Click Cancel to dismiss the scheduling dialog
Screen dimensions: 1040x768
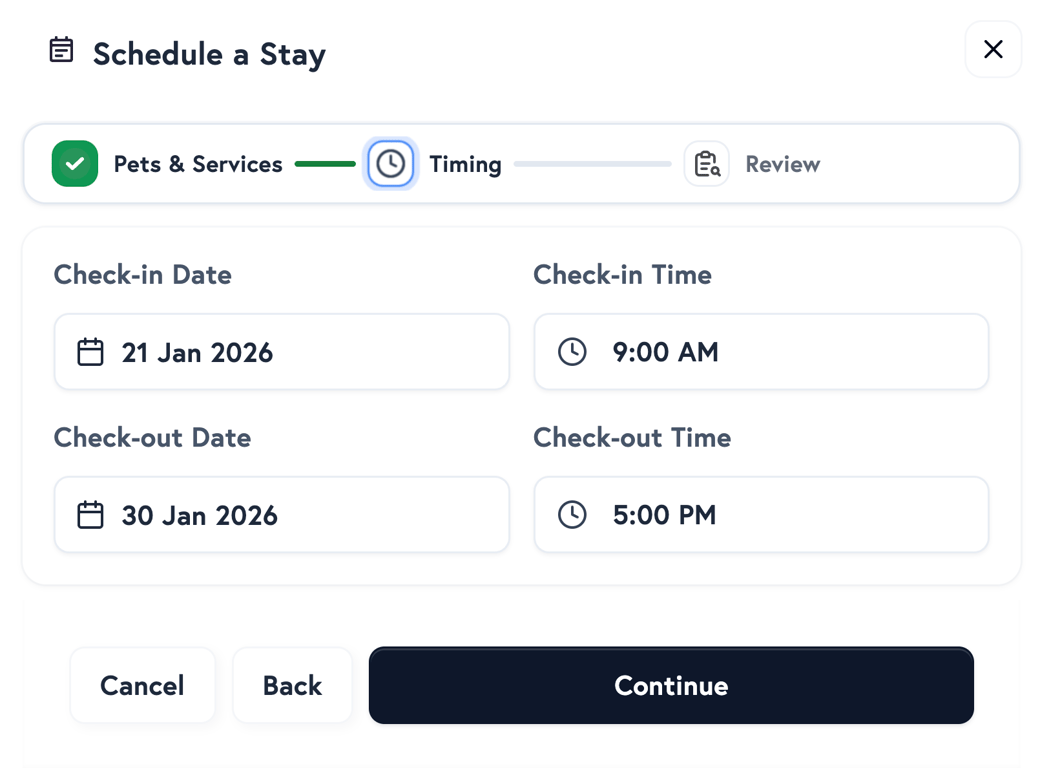coord(142,685)
